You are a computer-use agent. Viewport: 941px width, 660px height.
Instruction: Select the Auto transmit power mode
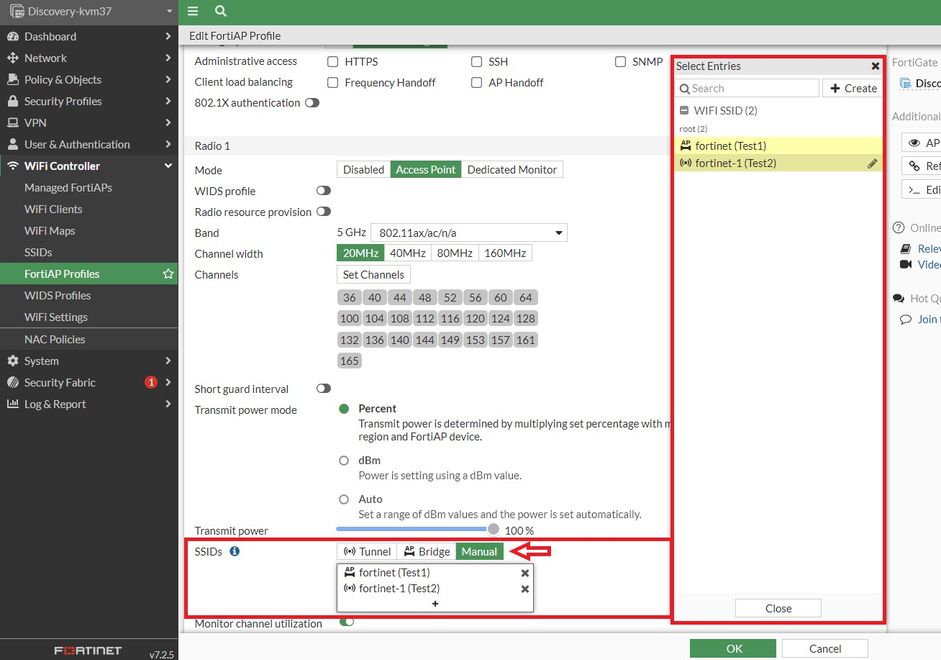(344, 499)
